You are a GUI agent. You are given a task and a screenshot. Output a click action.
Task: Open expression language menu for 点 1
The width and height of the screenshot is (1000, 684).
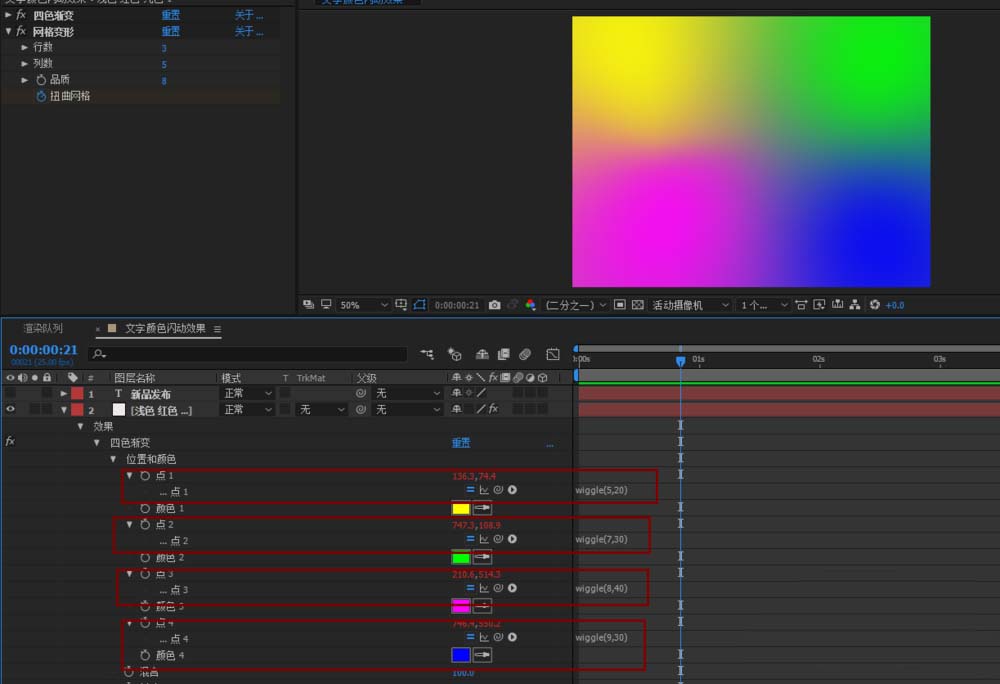(x=512, y=491)
